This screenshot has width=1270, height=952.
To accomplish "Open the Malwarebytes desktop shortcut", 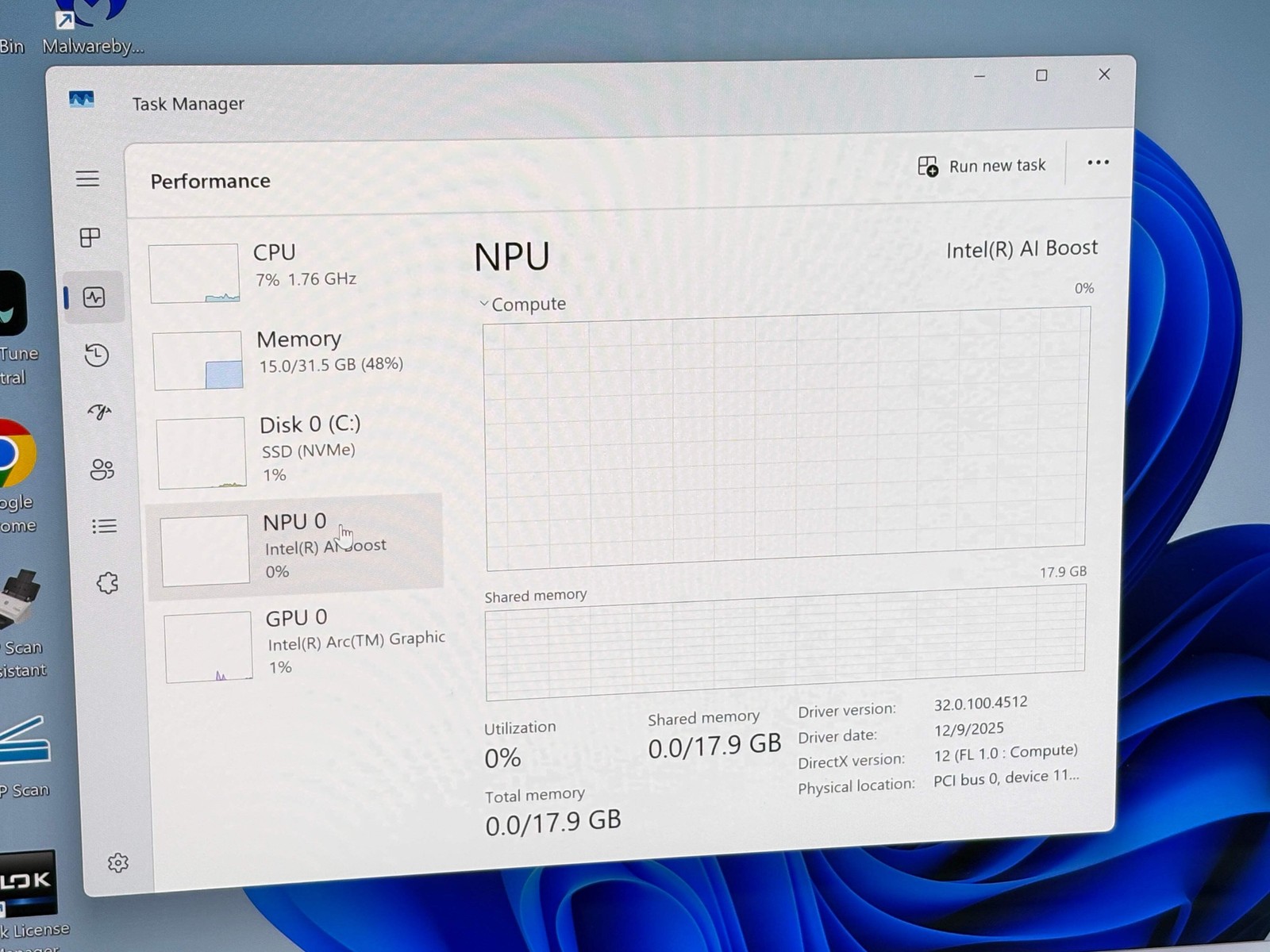I will pyautogui.click(x=92, y=29).
